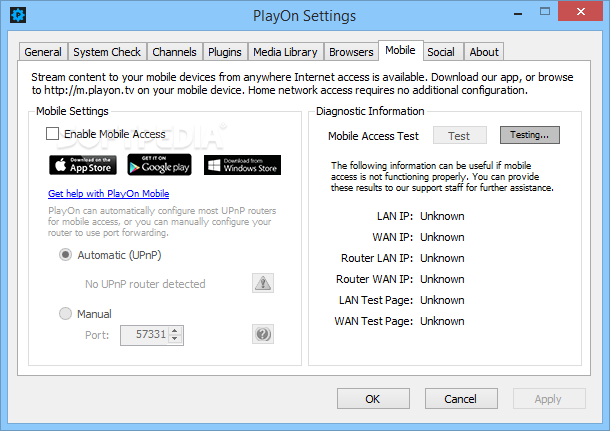Click the Router WAN IP Unknown value
610x431 pixels.
click(x=442, y=279)
